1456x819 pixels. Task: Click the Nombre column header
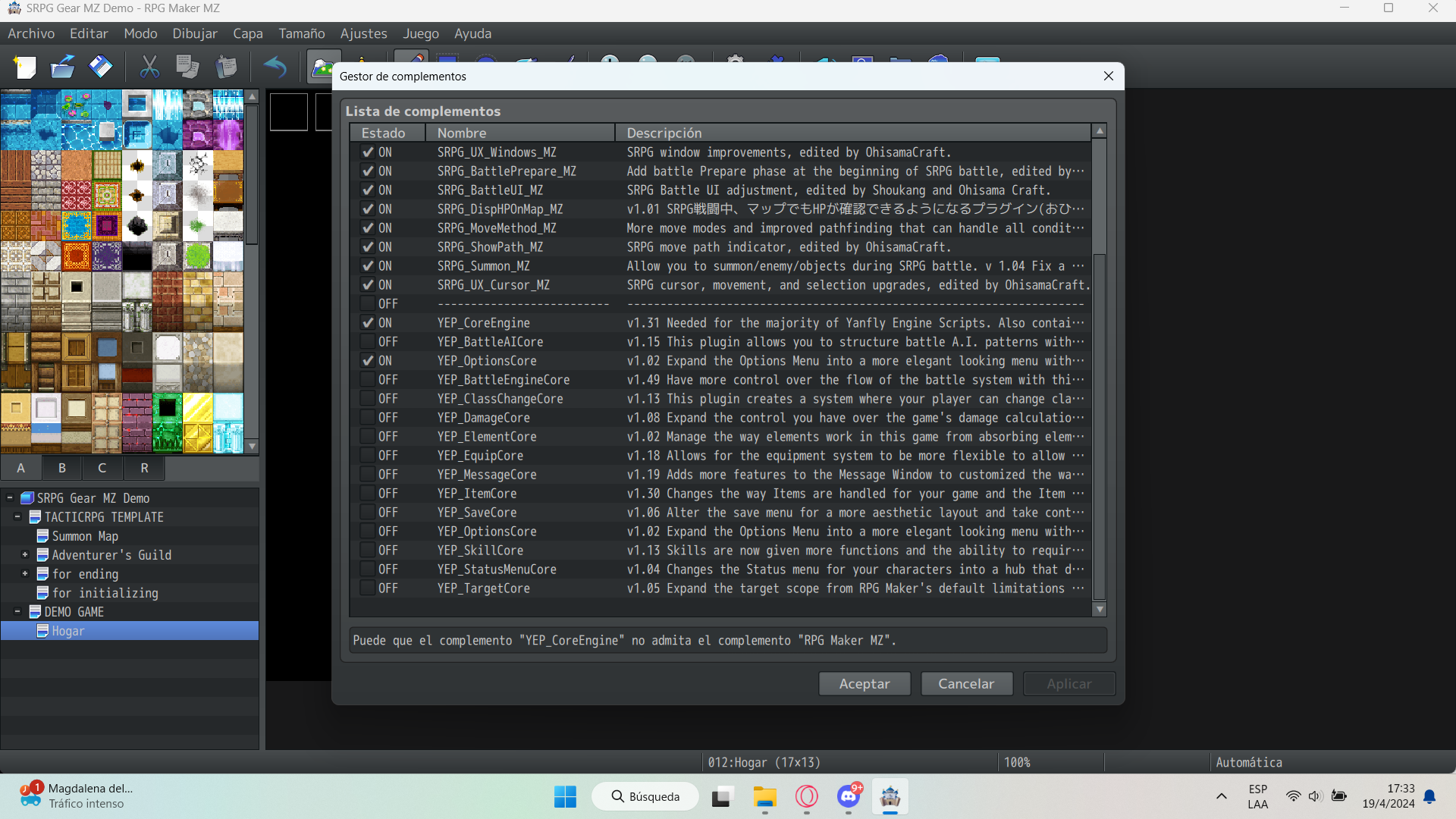tap(520, 133)
